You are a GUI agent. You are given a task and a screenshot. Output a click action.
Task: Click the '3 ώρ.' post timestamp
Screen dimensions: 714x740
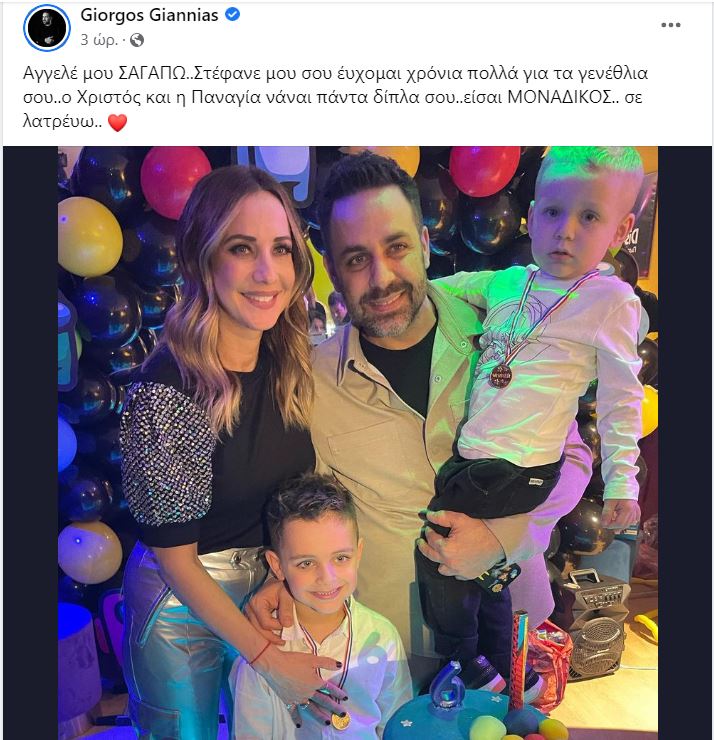click(99, 40)
